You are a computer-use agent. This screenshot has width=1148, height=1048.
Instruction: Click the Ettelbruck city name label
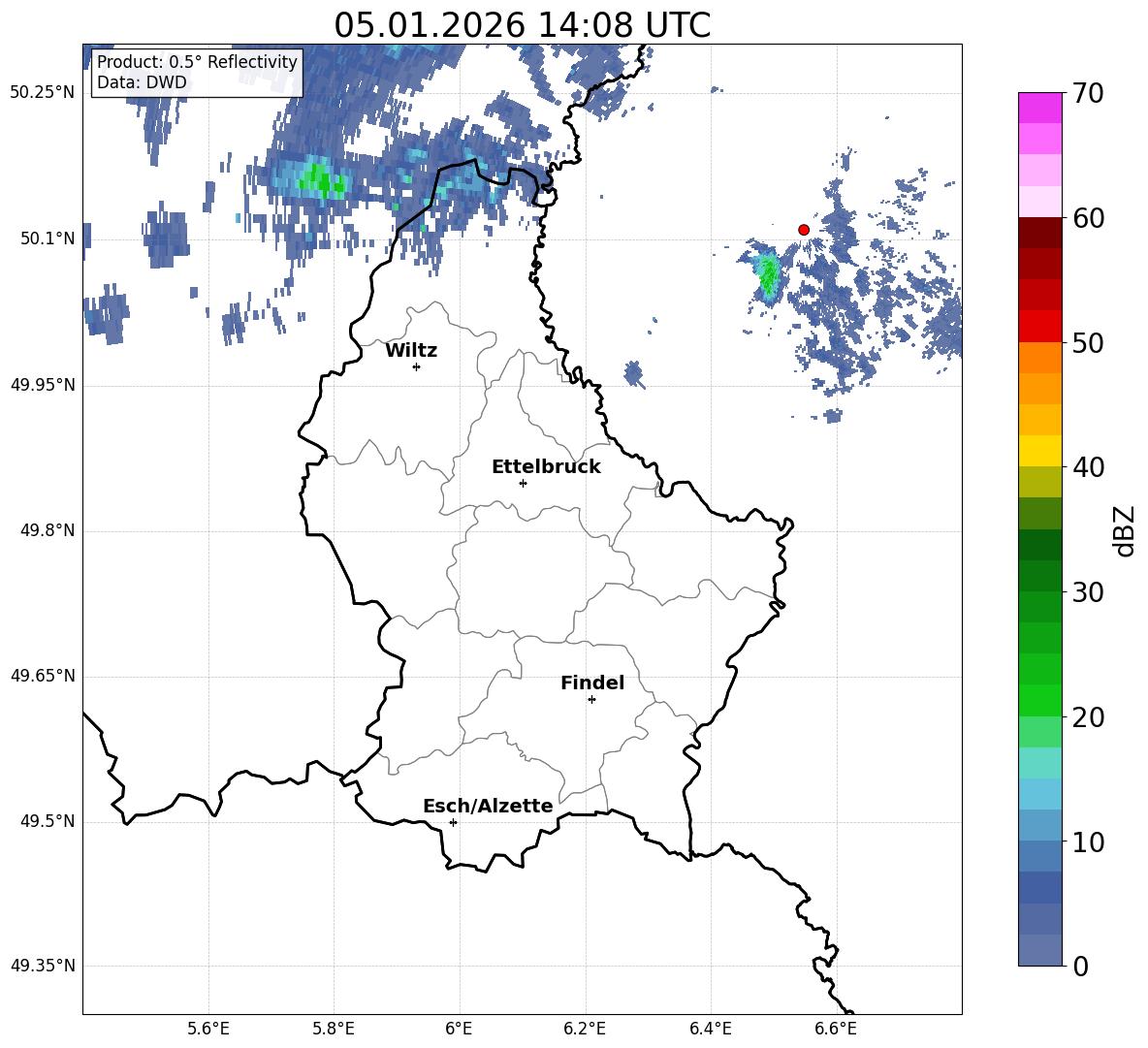click(x=546, y=467)
